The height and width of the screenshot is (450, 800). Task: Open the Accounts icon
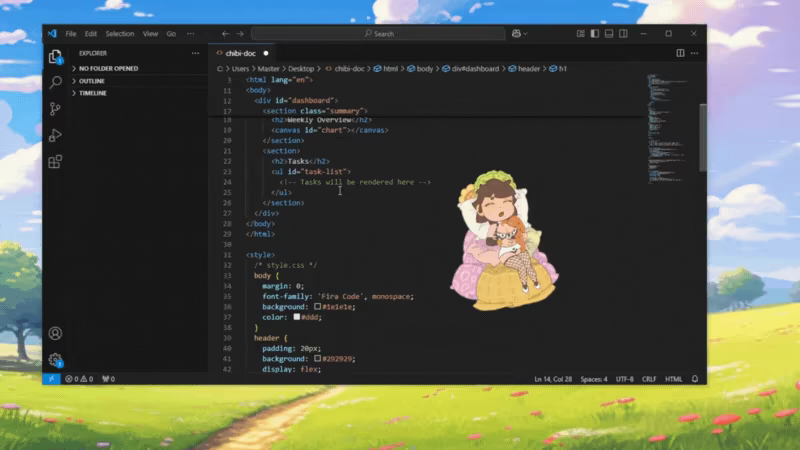[55, 333]
